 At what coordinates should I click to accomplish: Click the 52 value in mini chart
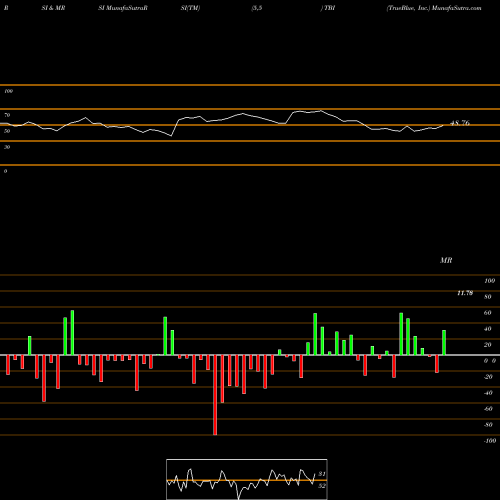pyautogui.click(x=322, y=486)
